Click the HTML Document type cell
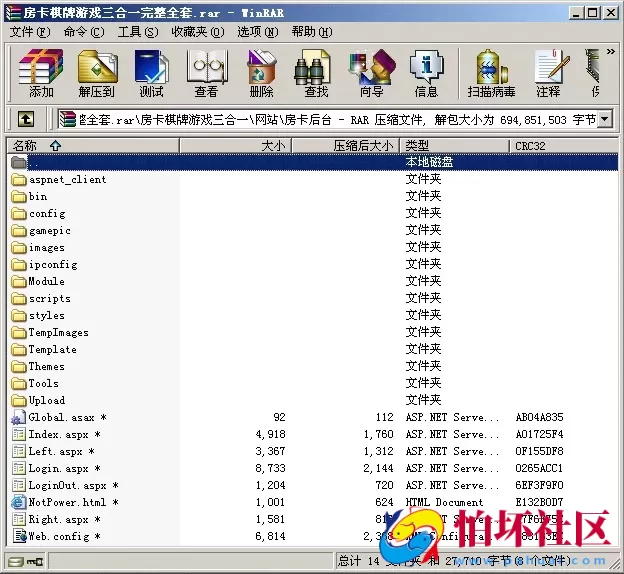624x574 pixels. [444, 502]
